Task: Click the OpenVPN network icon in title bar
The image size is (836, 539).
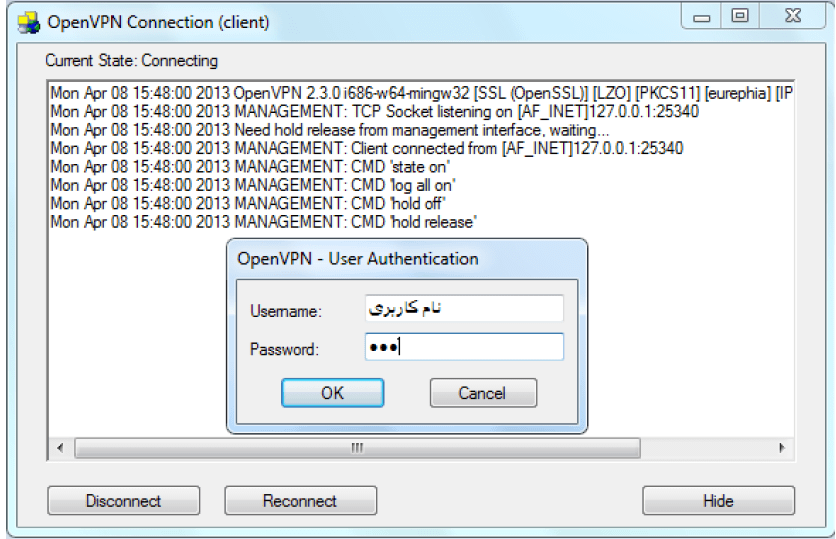Action: pos(28,22)
